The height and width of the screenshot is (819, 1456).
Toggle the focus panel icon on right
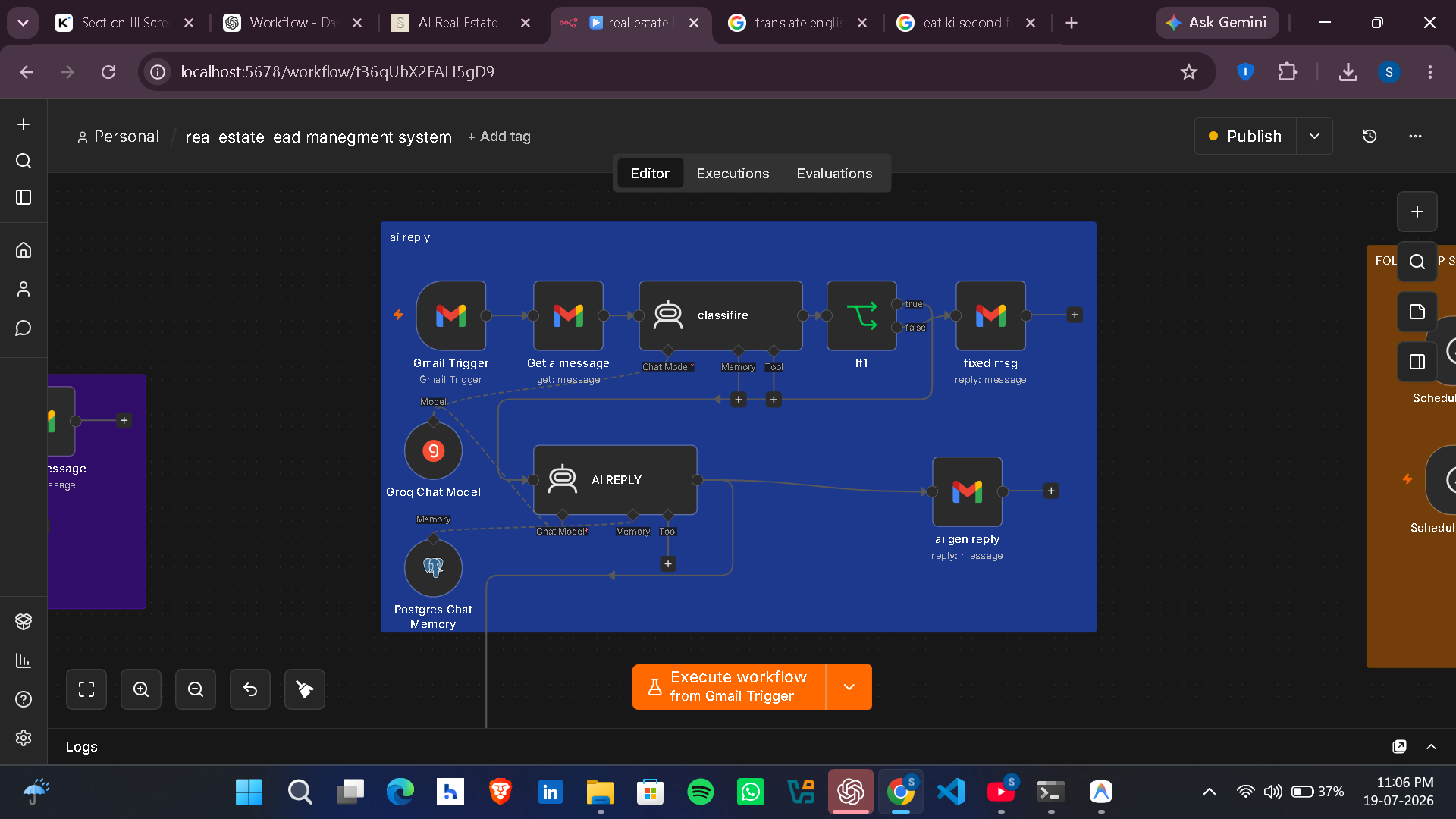click(1417, 362)
